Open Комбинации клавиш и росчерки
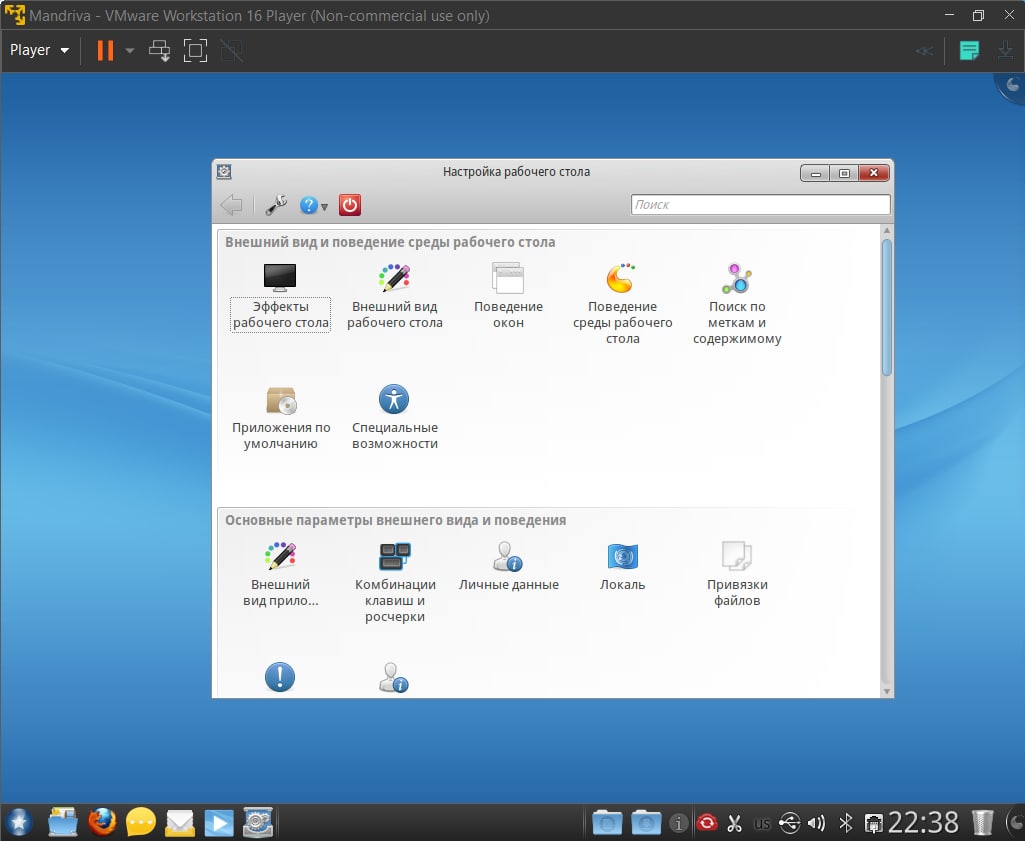This screenshot has width=1025, height=841. click(x=394, y=583)
